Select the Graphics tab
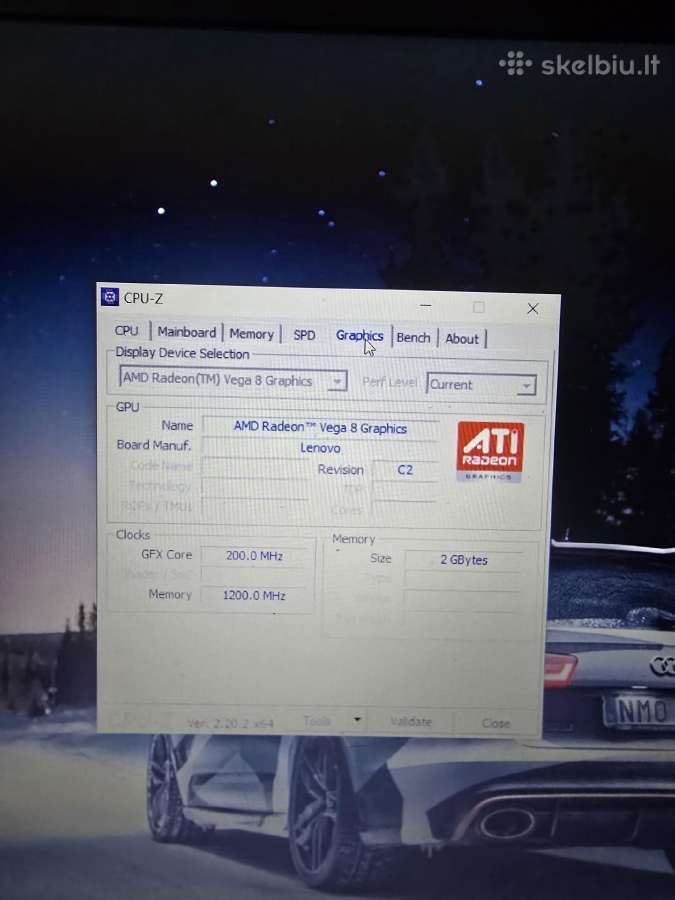675x900 pixels. tap(359, 336)
